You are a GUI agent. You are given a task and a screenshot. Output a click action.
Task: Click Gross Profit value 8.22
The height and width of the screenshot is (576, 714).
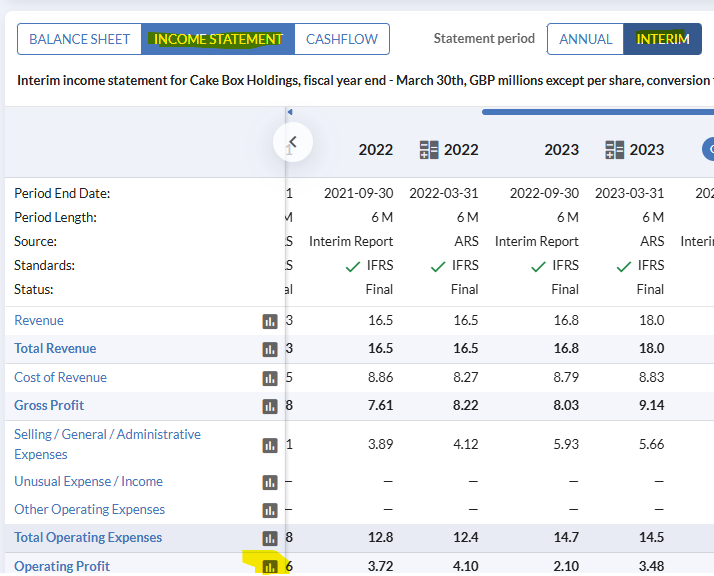(465, 405)
